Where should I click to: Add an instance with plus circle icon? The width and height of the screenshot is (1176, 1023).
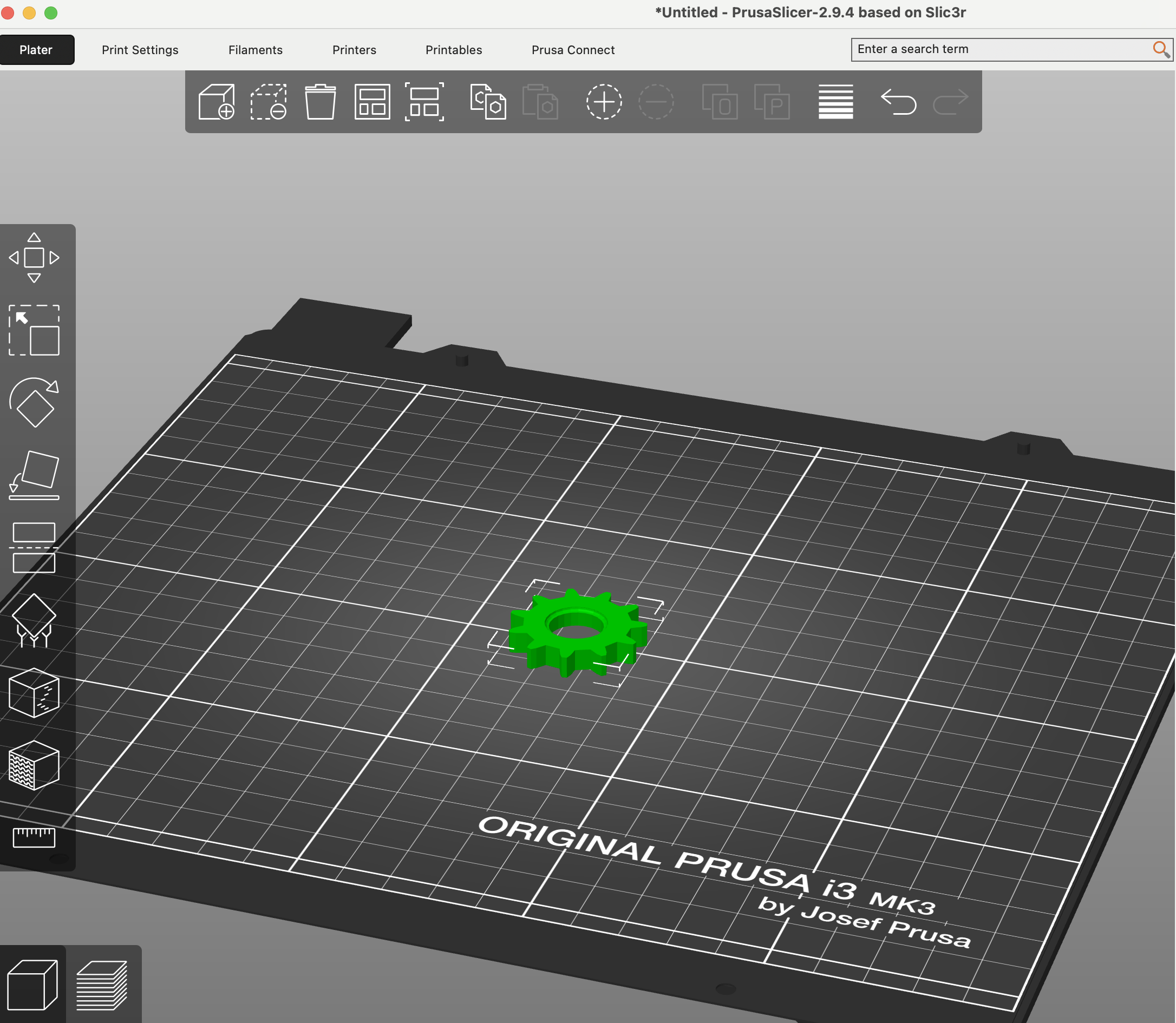point(604,102)
